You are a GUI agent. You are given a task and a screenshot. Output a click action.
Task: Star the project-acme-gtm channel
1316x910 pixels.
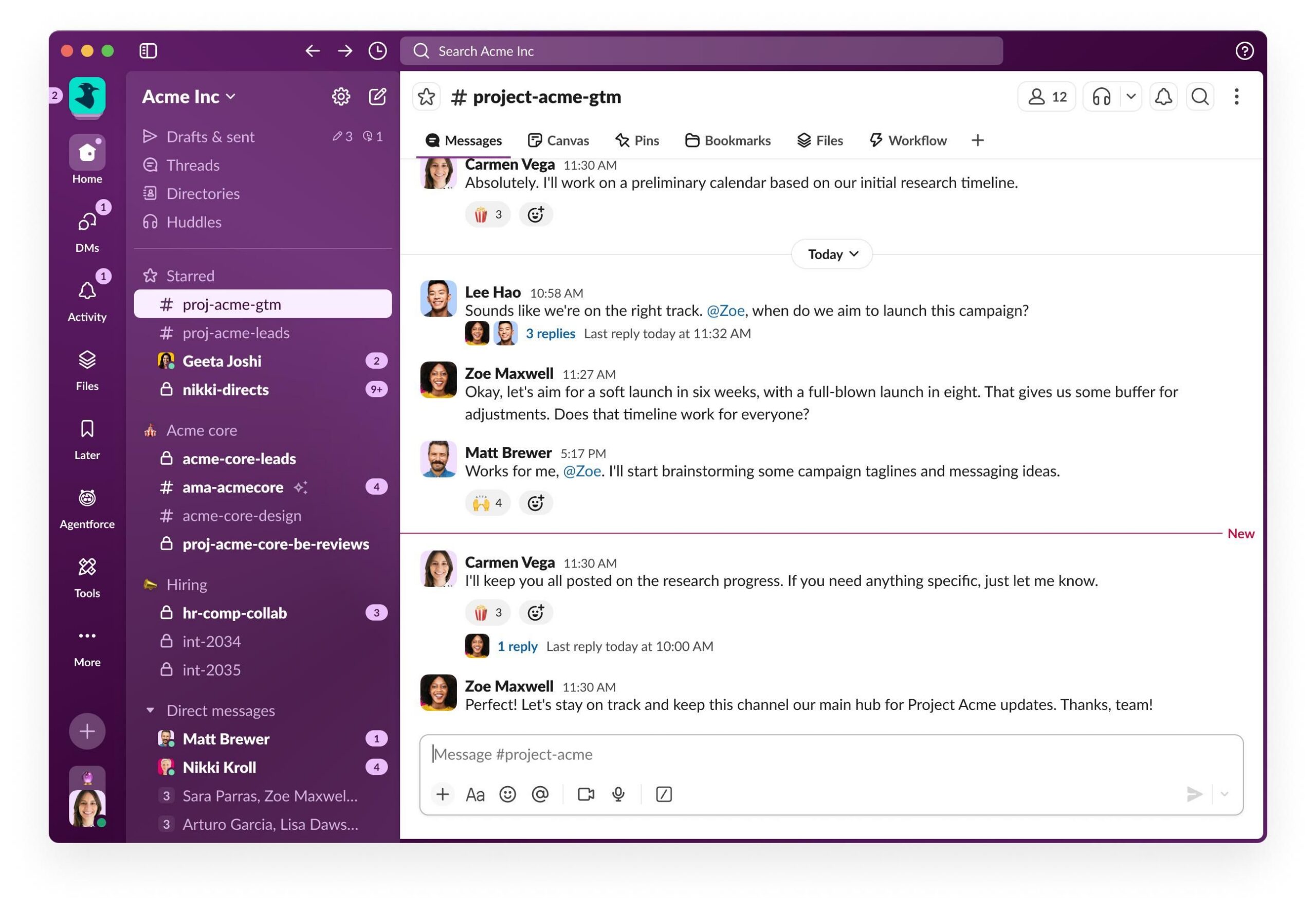click(x=426, y=96)
